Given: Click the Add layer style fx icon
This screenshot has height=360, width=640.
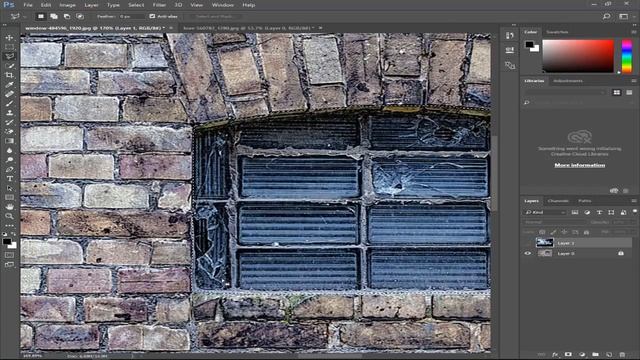Looking at the screenshot, I should [555, 355].
